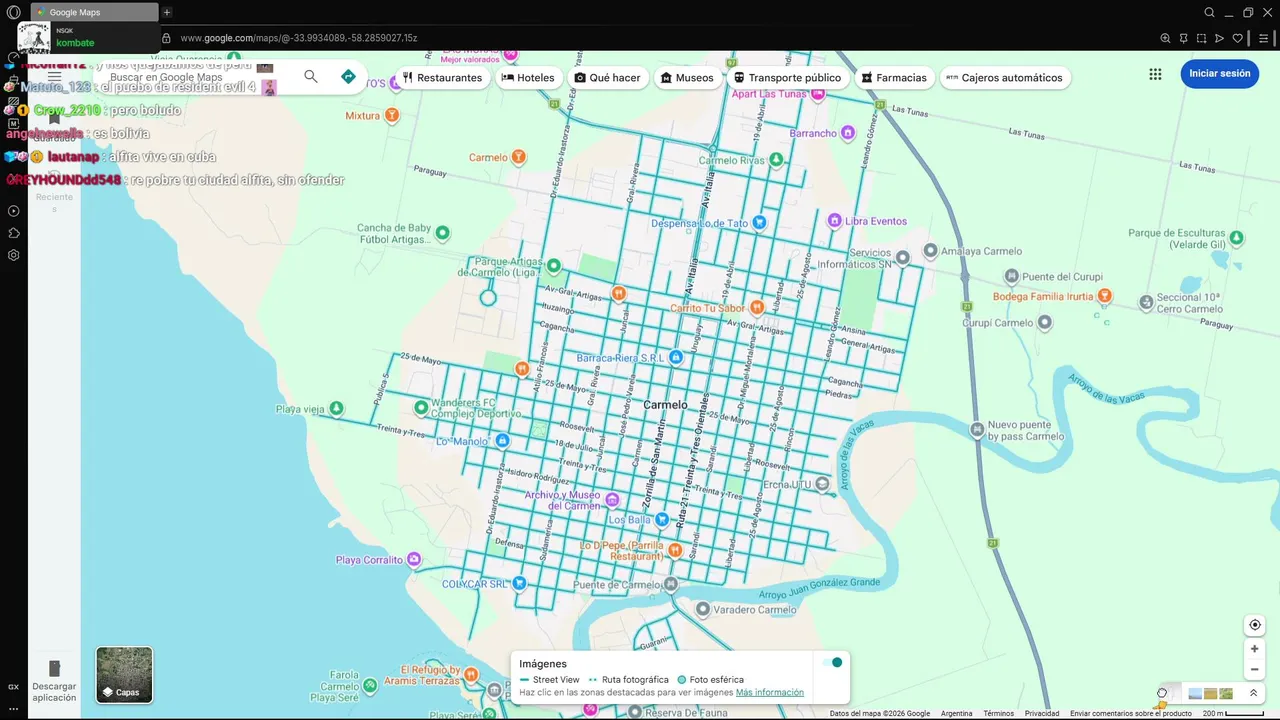Click Enviar comentarios sobre el producto
The image size is (1280, 720).
[x=1131, y=713]
